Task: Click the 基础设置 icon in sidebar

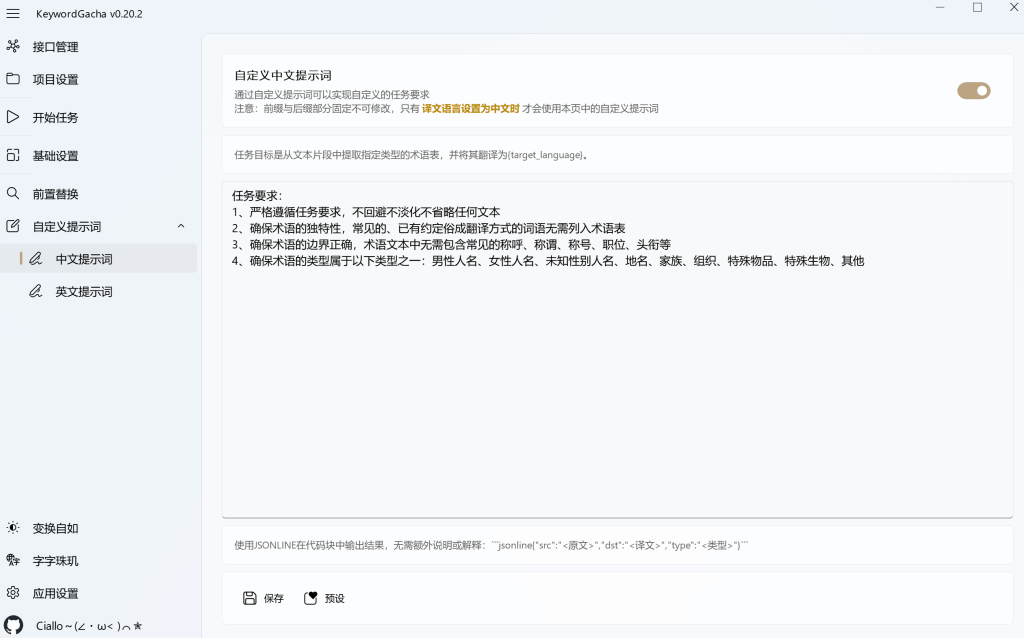Action: (x=13, y=155)
